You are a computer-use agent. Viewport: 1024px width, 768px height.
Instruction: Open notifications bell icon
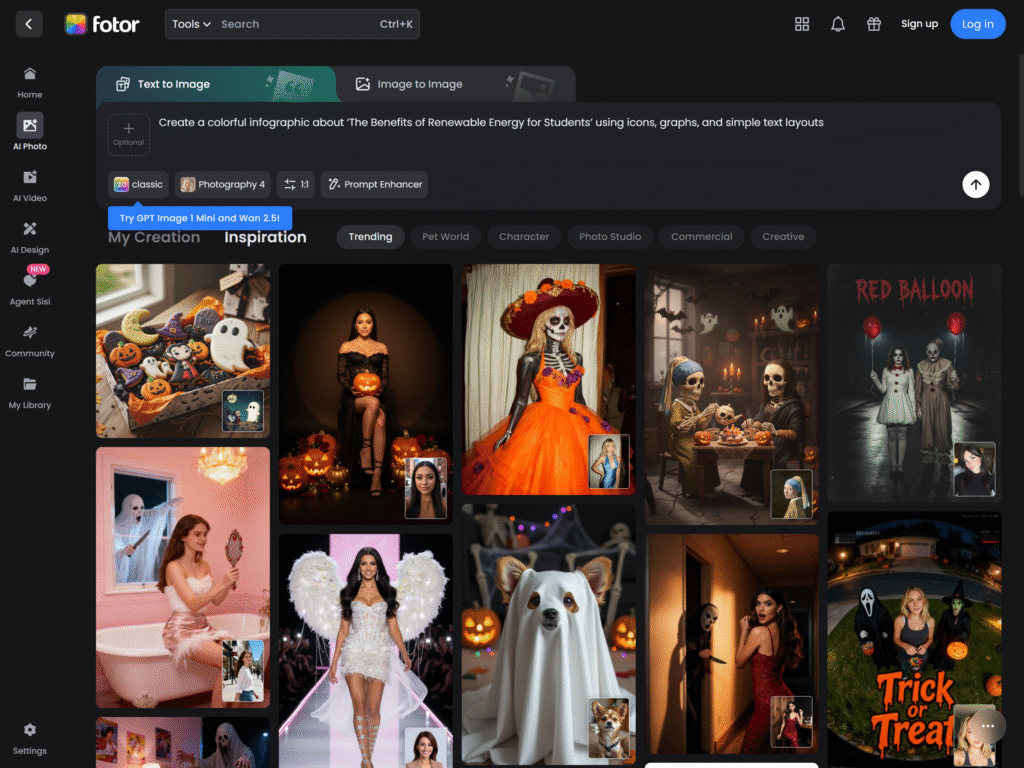[x=838, y=24]
